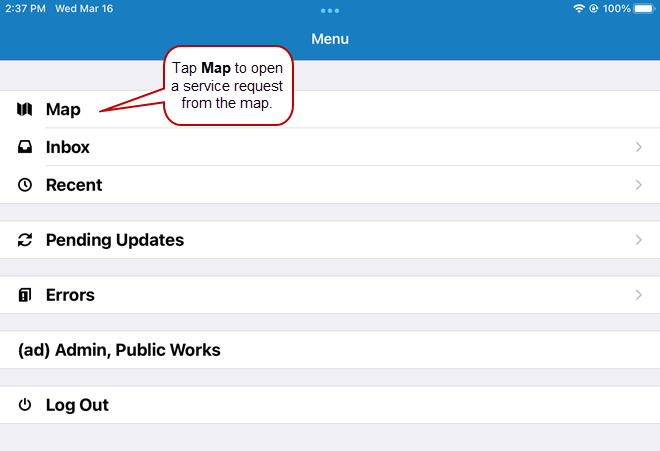Tap the Map book icon
The image size is (660, 451).
click(x=25, y=109)
